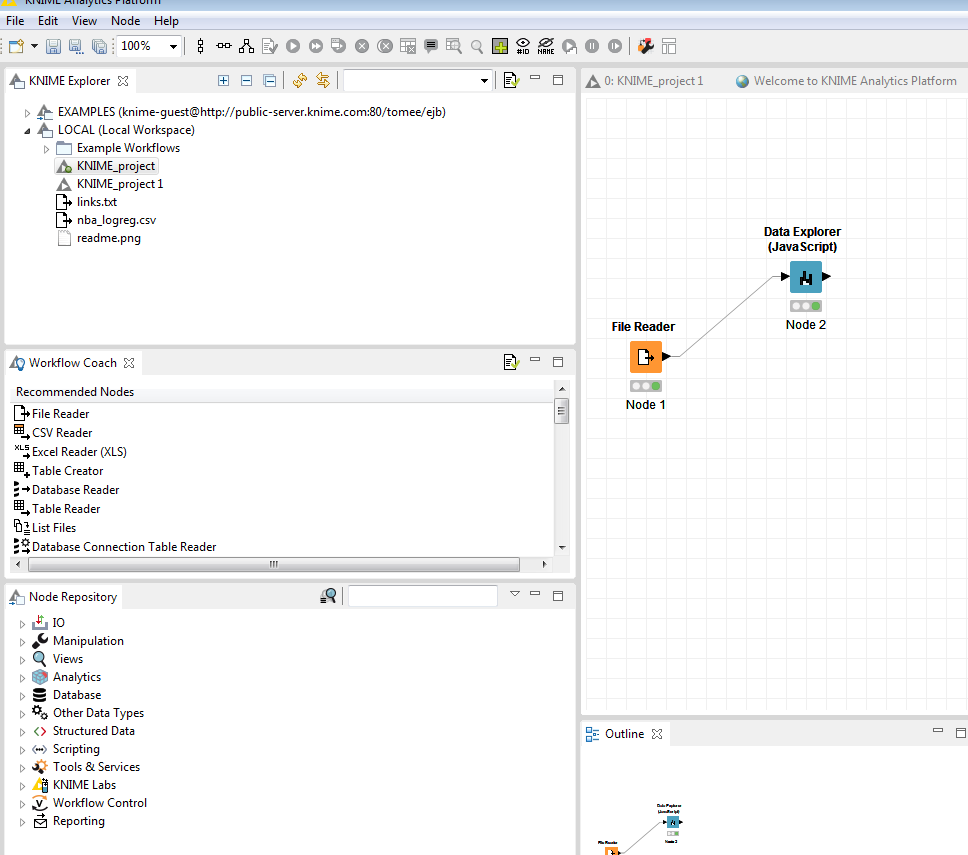
Task: Click the resume loop execution icon
Action: pyautogui.click(x=615, y=46)
